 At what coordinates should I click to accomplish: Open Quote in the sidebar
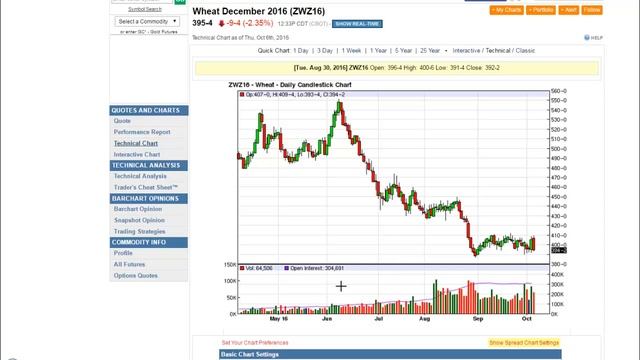(122, 121)
